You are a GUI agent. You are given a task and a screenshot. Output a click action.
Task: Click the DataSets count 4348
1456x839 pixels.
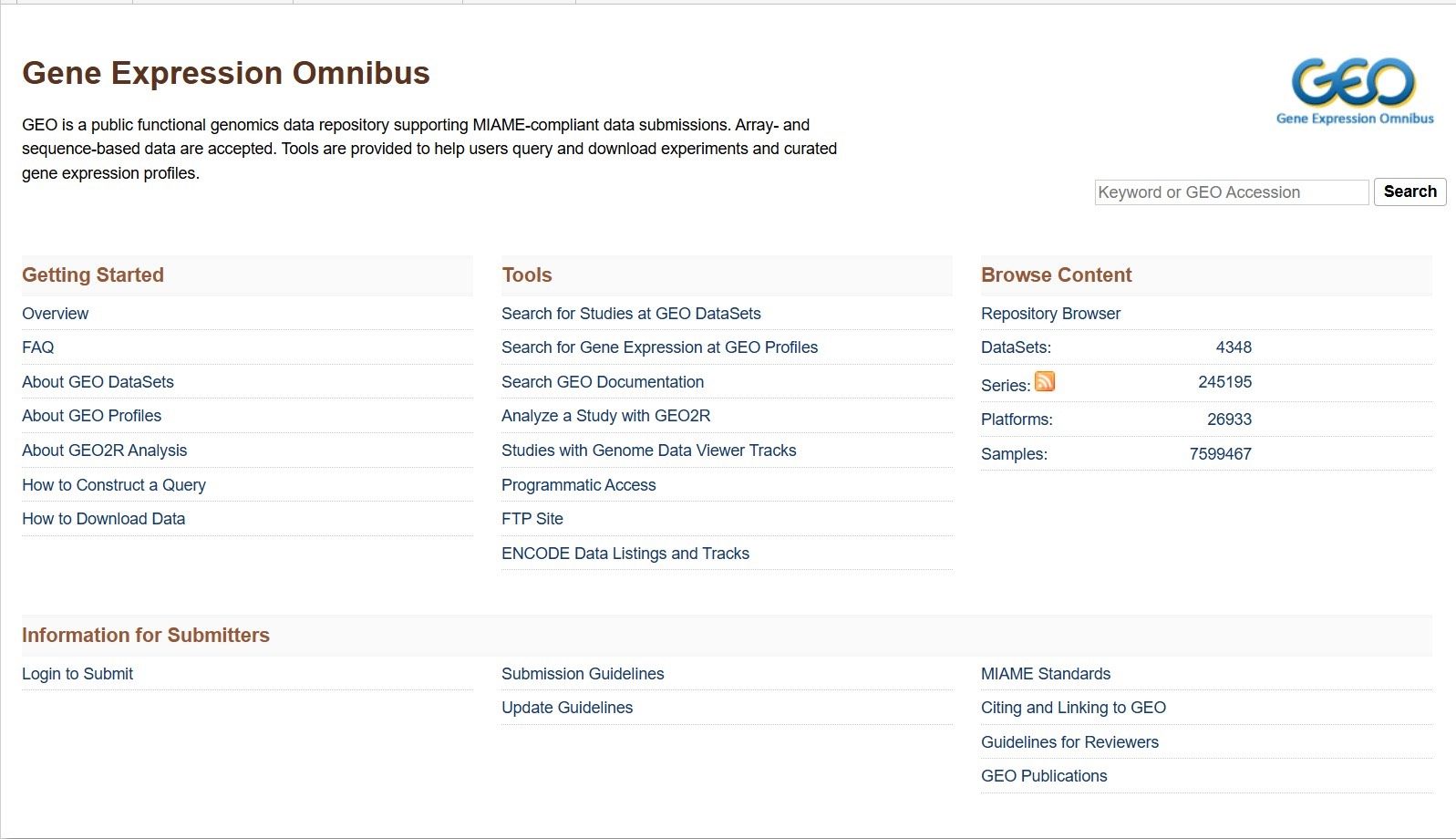(1234, 347)
